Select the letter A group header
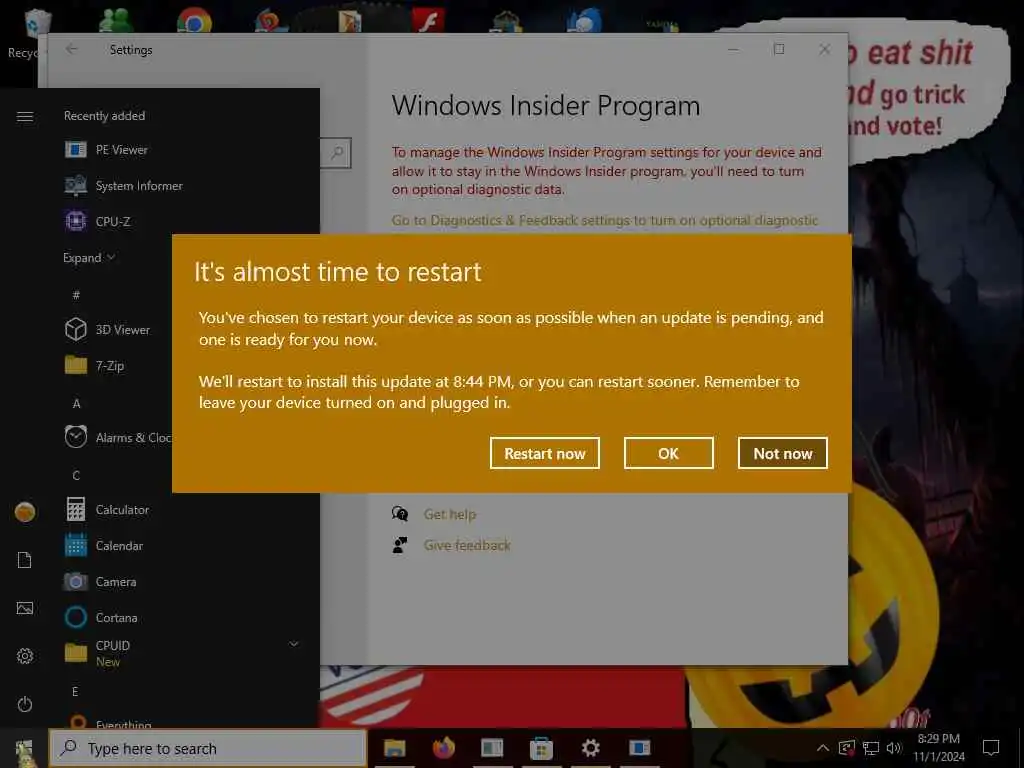Viewport: 1024px width, 768px height. coord(76,404)
